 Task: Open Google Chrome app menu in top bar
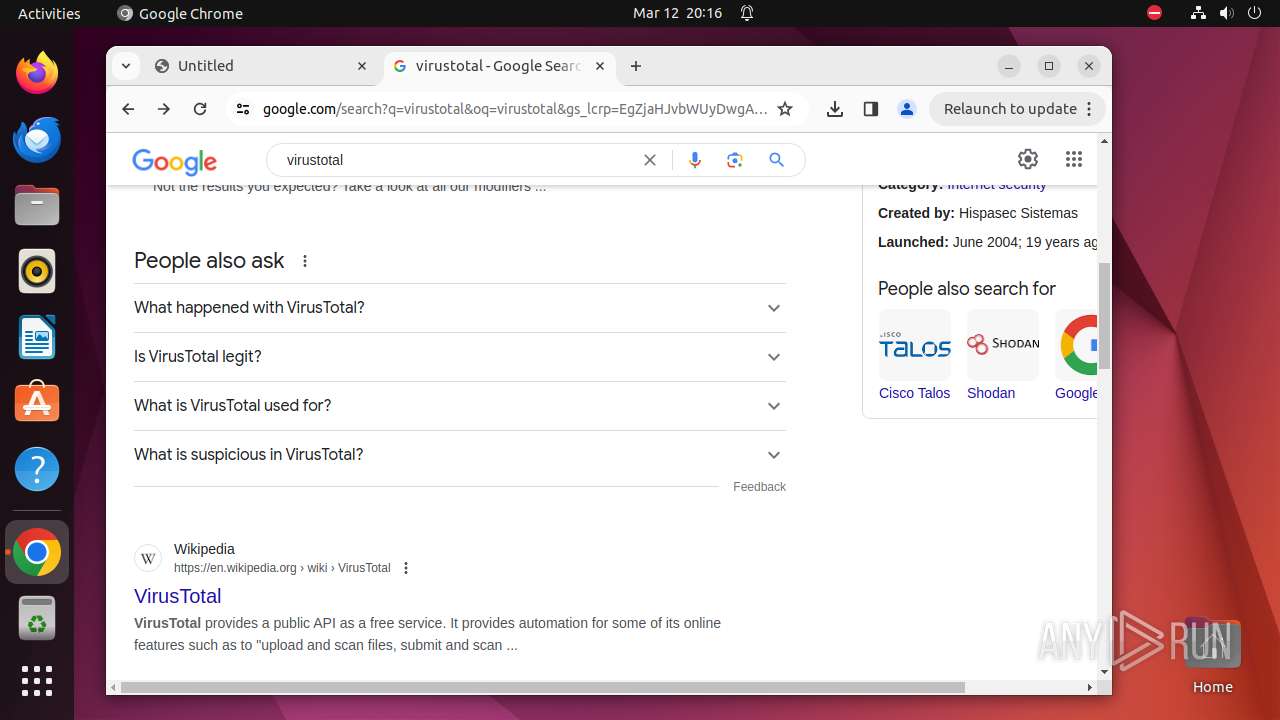(180, 13)
